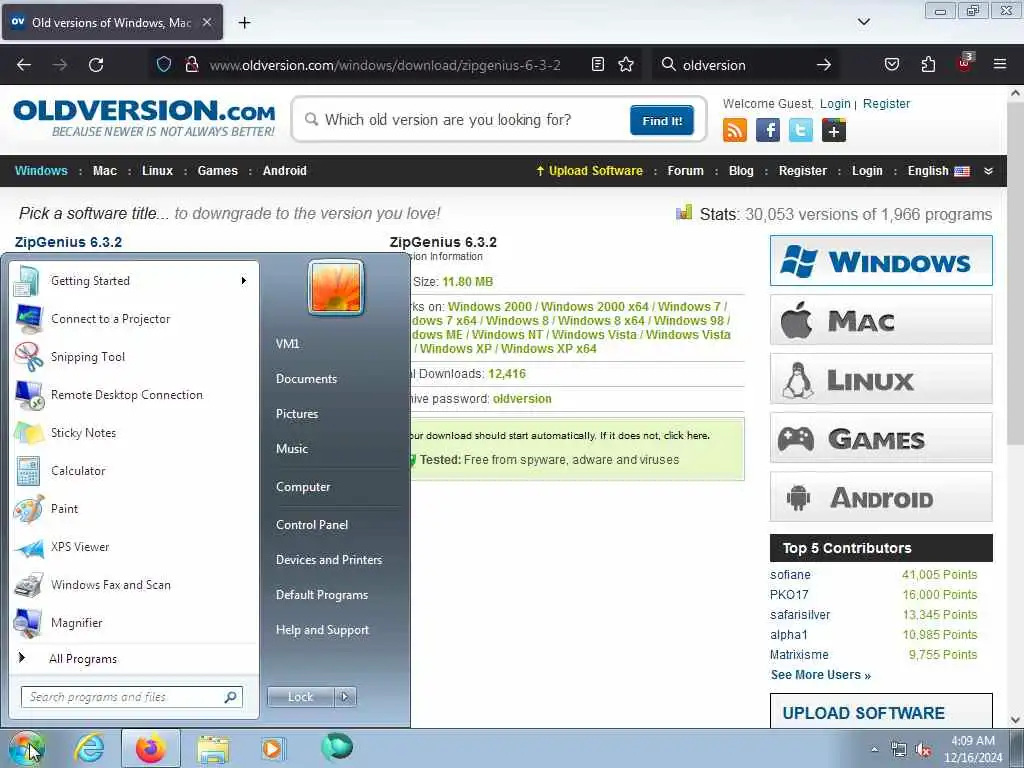This screenshot has height=768, width=1024.
Task: Open Firefox extensions puzzle icon
Action: pos(928,65)
